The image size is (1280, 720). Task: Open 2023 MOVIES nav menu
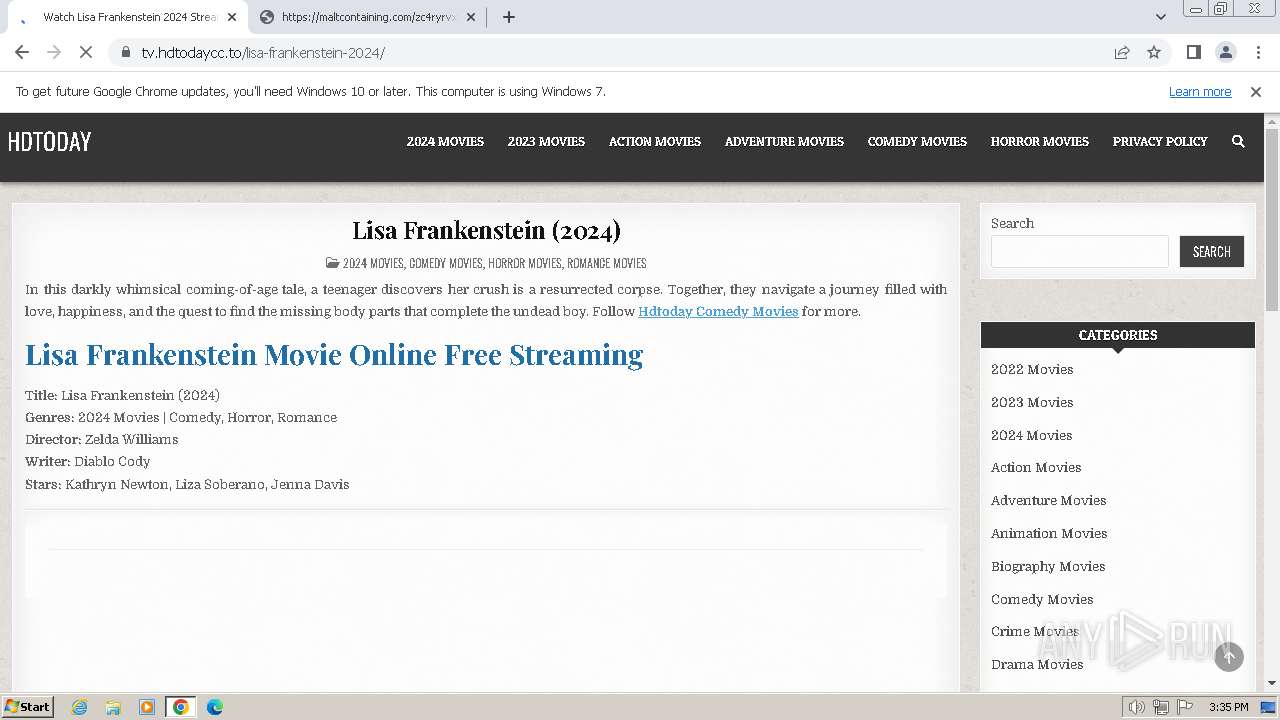click(546, 142)
